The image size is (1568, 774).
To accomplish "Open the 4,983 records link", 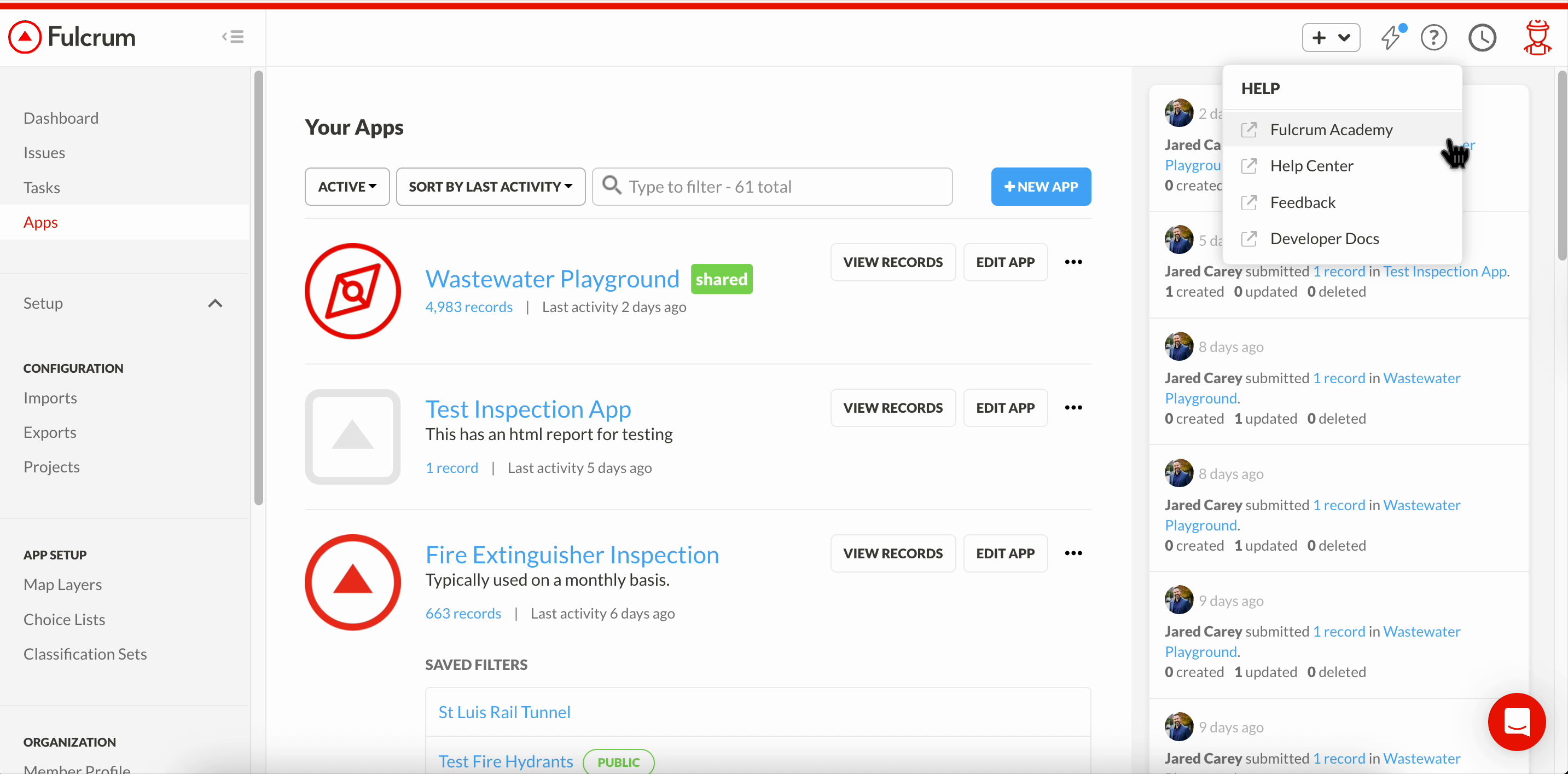I will coord(469,307).
